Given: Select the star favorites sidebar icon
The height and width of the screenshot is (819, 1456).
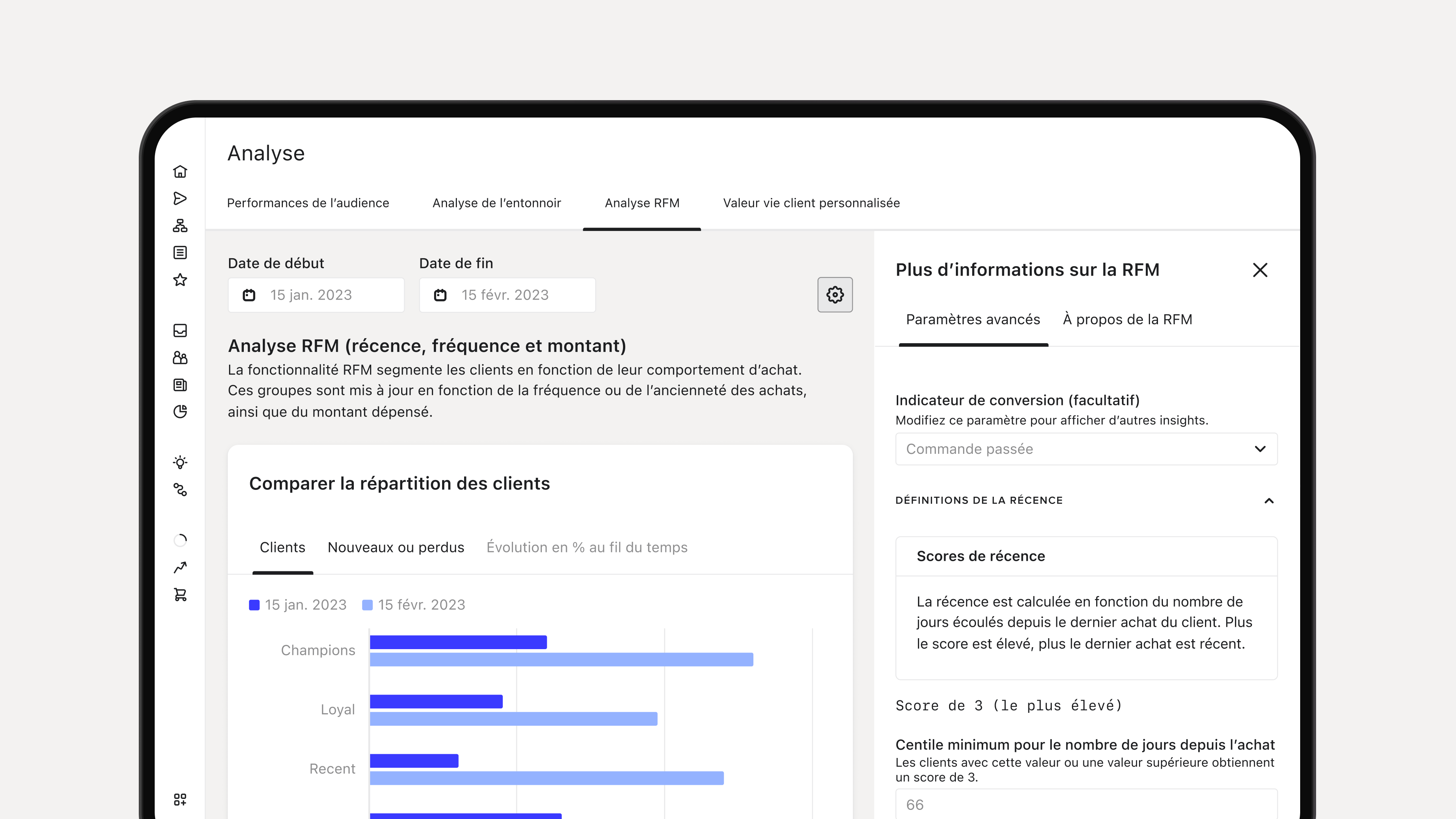Looking at the screenshot, I should (180, 280).
